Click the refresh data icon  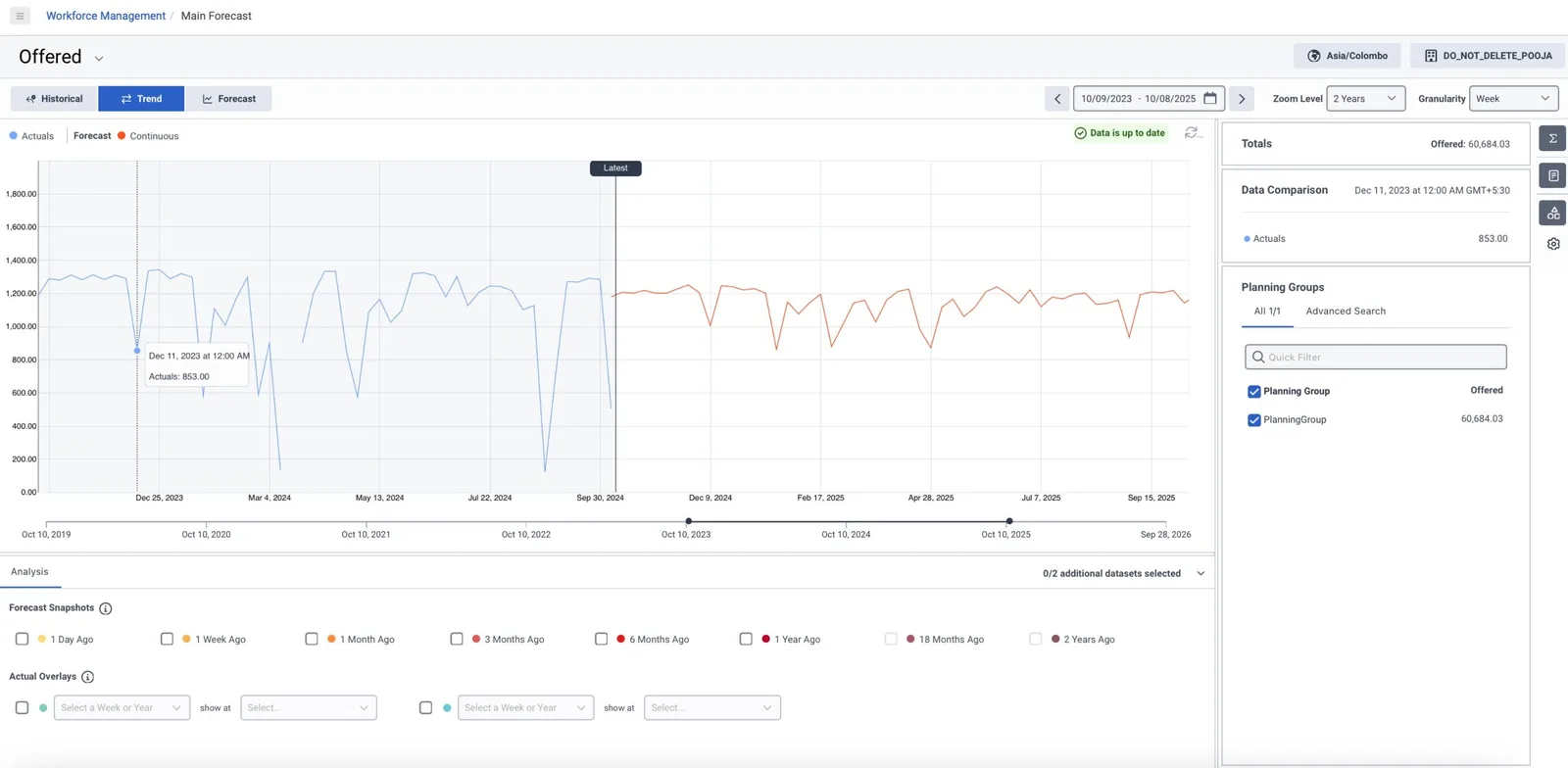(x=1192, y=132)
